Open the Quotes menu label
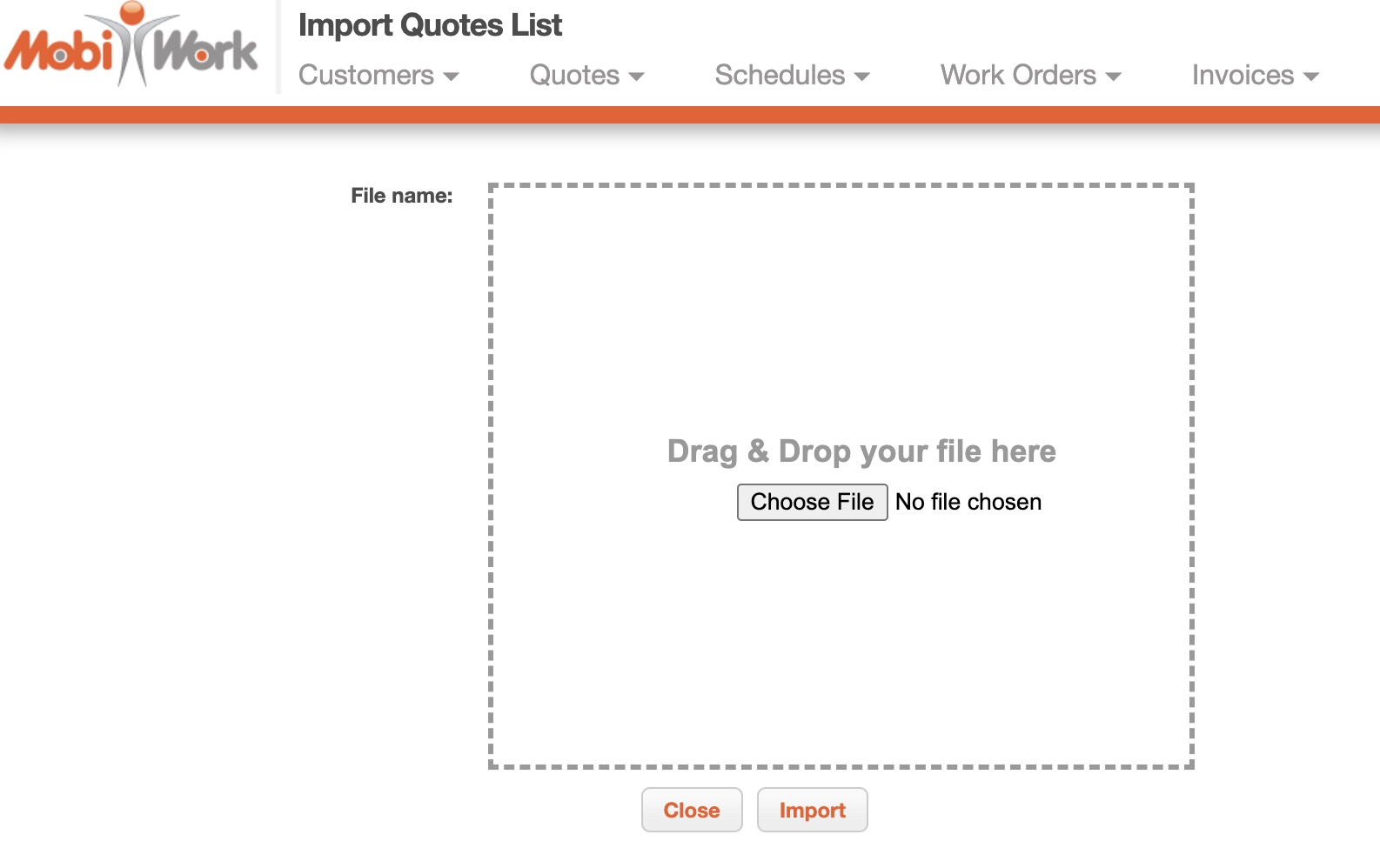Viewport: 1380px width, 868px height. point(574,76)
